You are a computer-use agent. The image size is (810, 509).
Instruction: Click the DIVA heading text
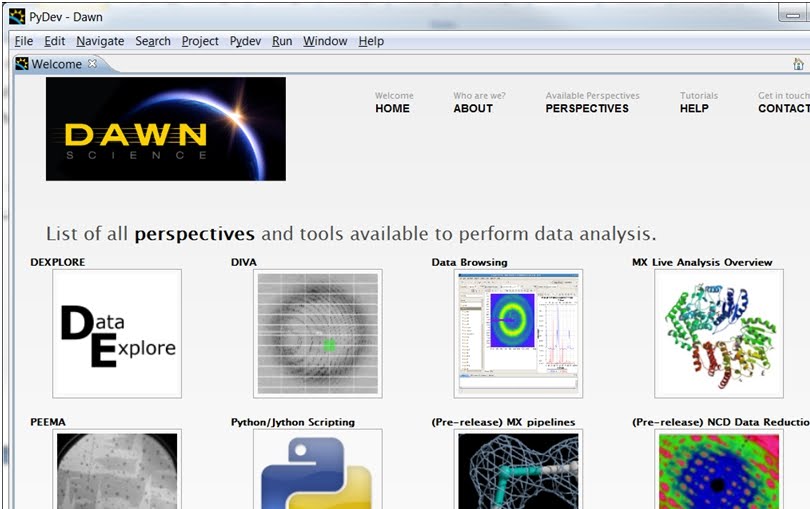(244, 262)
